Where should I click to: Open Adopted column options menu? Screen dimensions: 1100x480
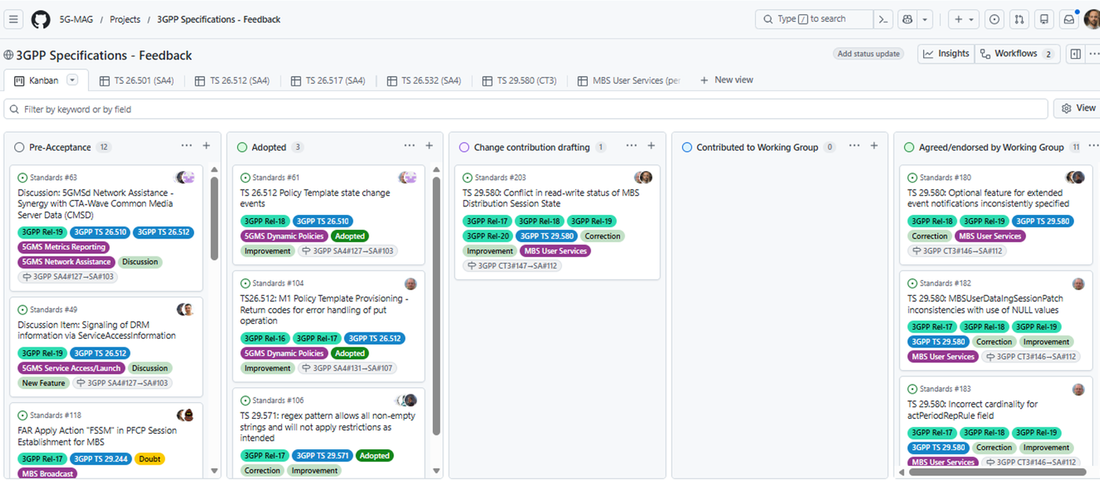click(x=410, y=146)
